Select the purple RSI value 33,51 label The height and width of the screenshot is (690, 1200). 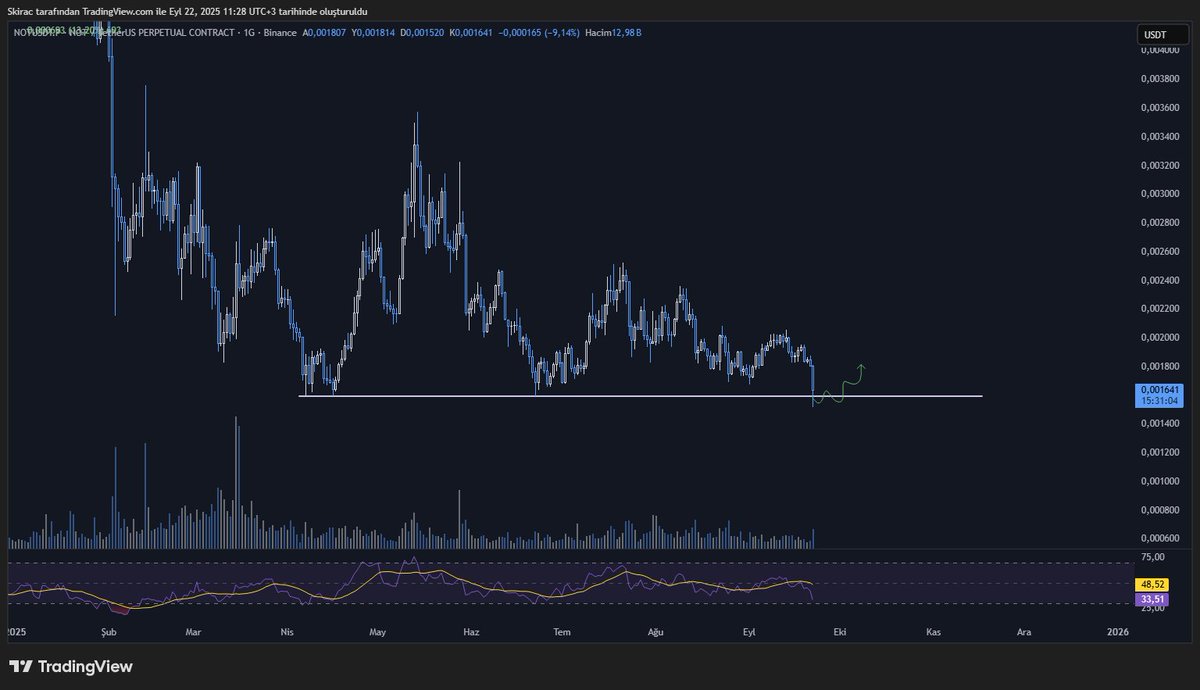[1154, 599]
